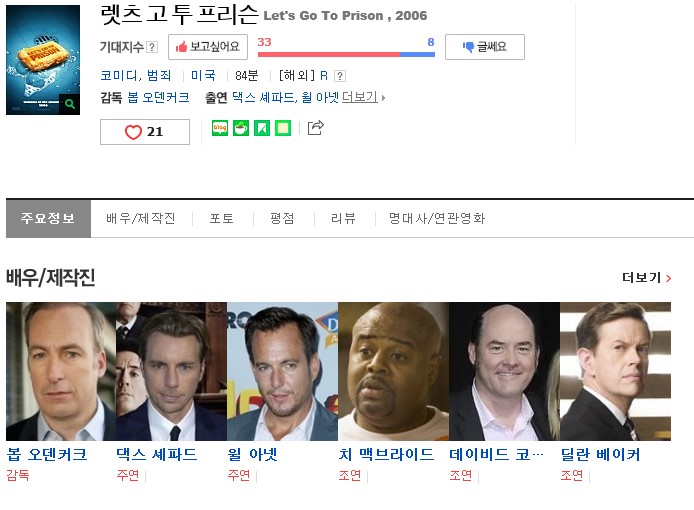Open 윌 아넷 actor photo thumbnail

pyautogui.click(x=282, y=371)
